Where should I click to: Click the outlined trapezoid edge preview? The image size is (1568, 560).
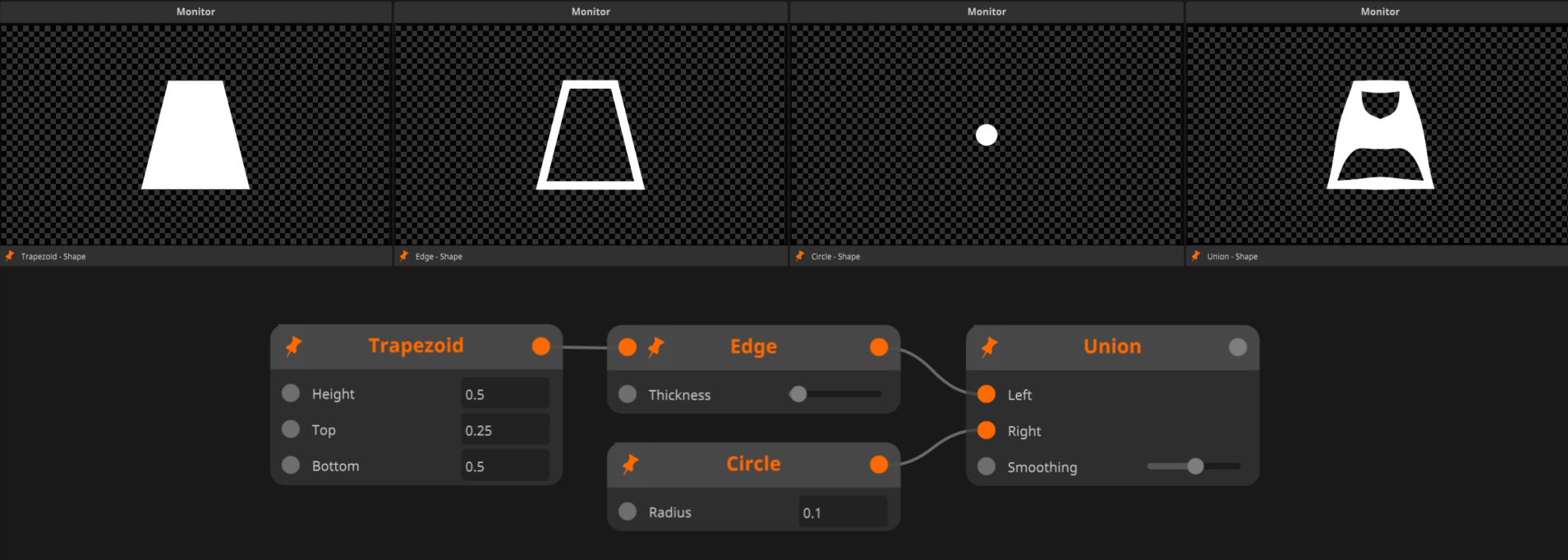click(591, 135)
